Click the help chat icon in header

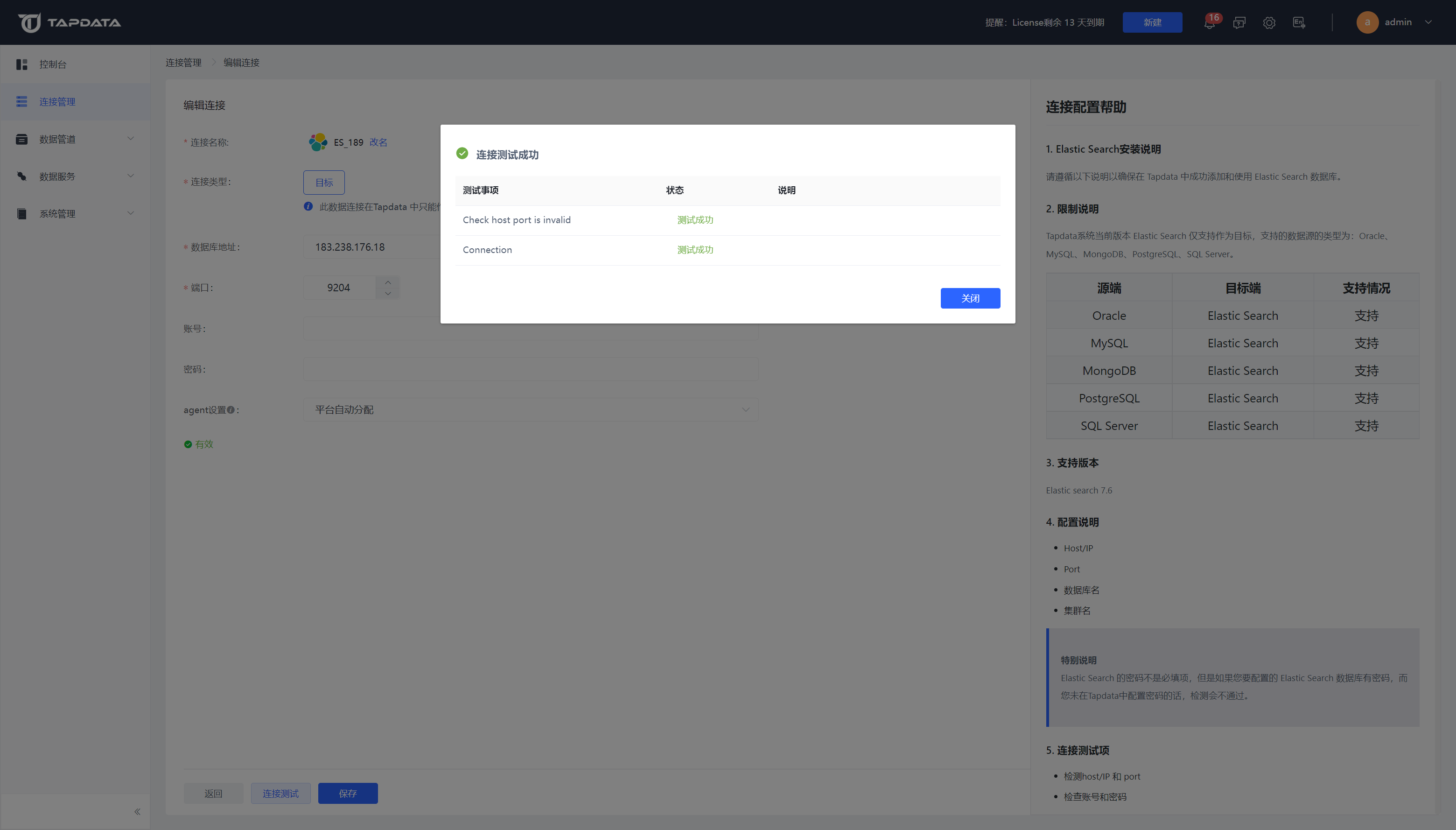click(x=1239, y=23)
